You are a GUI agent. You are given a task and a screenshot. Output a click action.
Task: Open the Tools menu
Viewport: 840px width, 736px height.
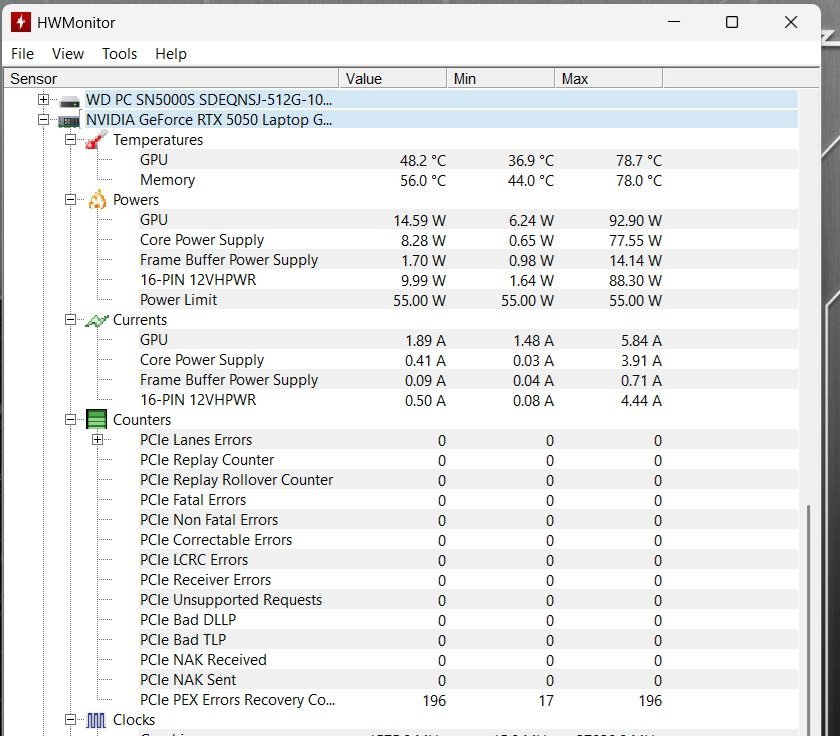pyautogui.click(x=119, y=54)
